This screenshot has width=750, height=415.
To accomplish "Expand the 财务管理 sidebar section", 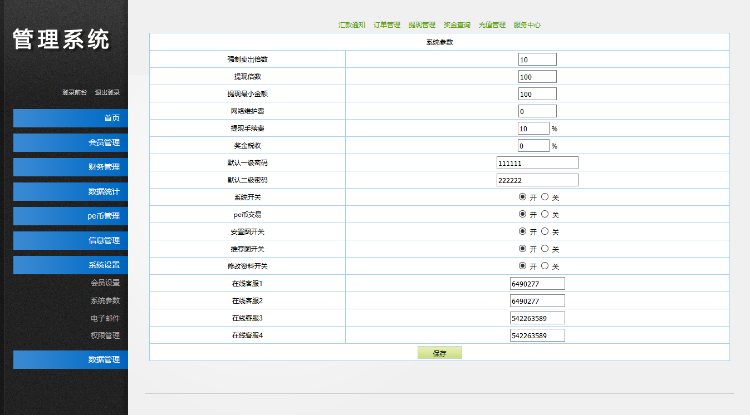I will [70, 167].
